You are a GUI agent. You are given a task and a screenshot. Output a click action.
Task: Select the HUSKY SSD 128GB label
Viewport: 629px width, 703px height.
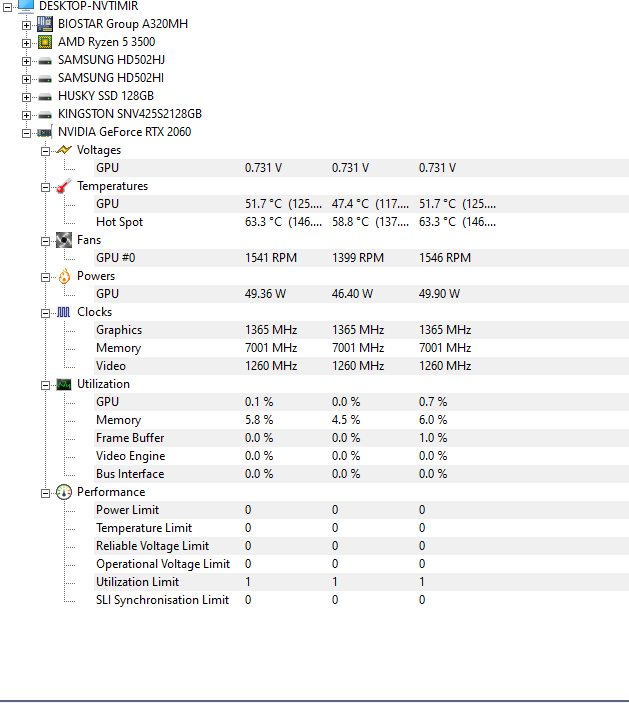(106, 96)
